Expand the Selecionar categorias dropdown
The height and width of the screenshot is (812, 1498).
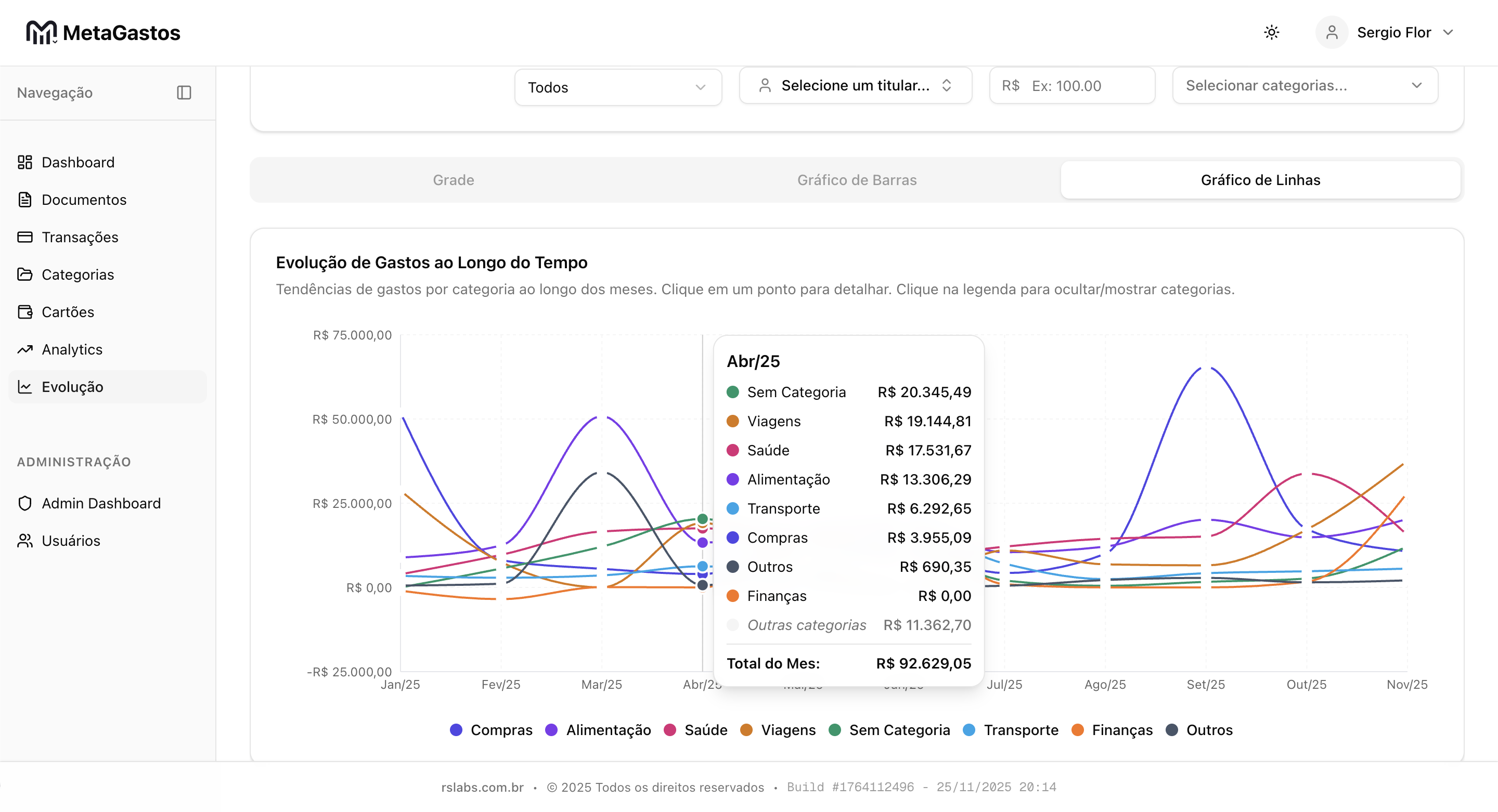tap(1305, 85)
